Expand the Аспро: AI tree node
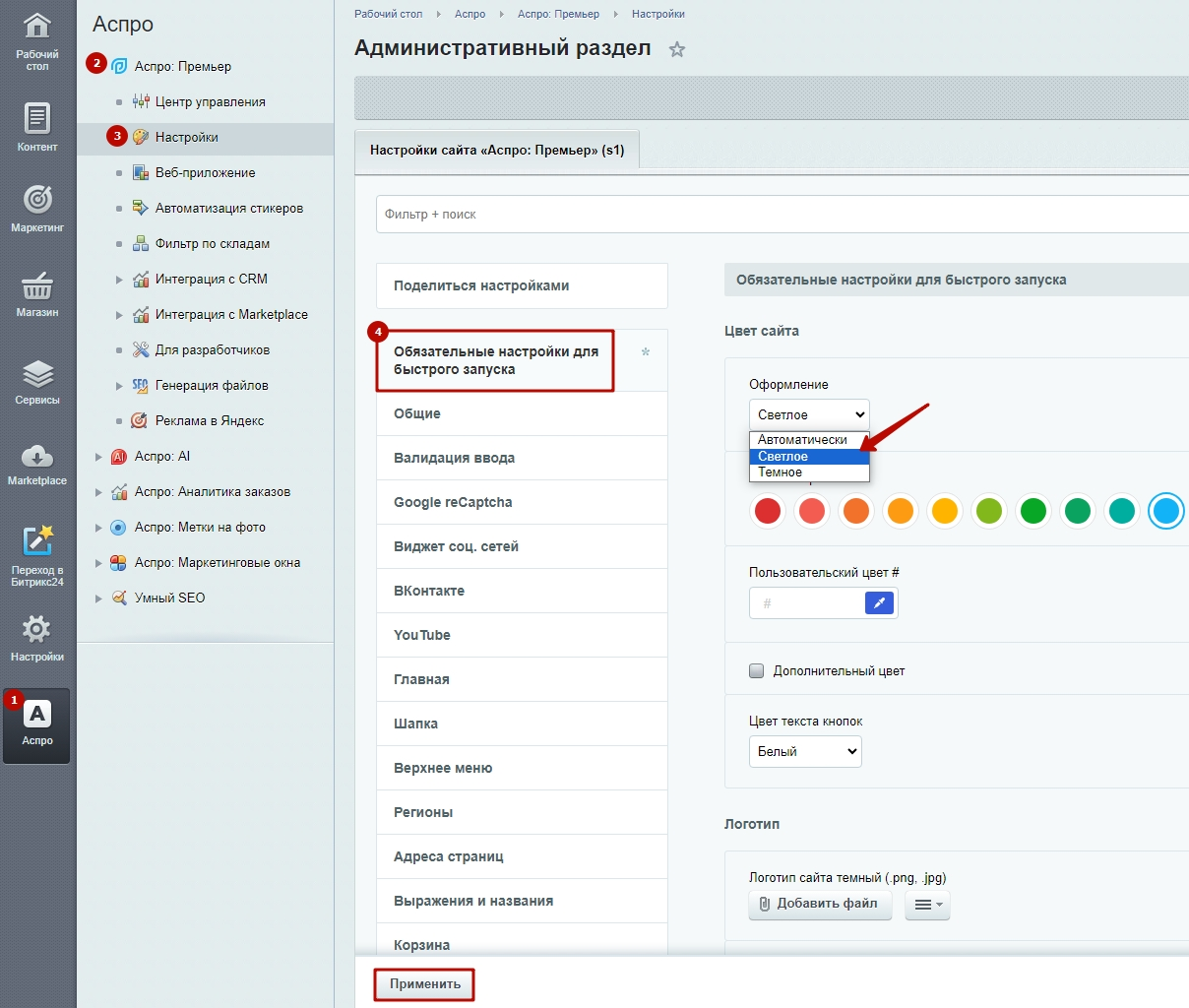This screenshot has height=1008, width=1189. [98, 457]
